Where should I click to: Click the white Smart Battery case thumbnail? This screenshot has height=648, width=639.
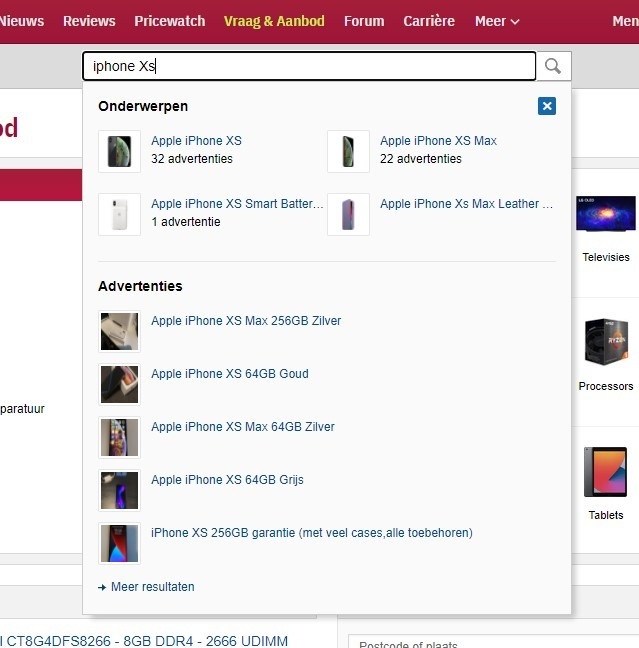pyautogui.click(x=119, y=214)
